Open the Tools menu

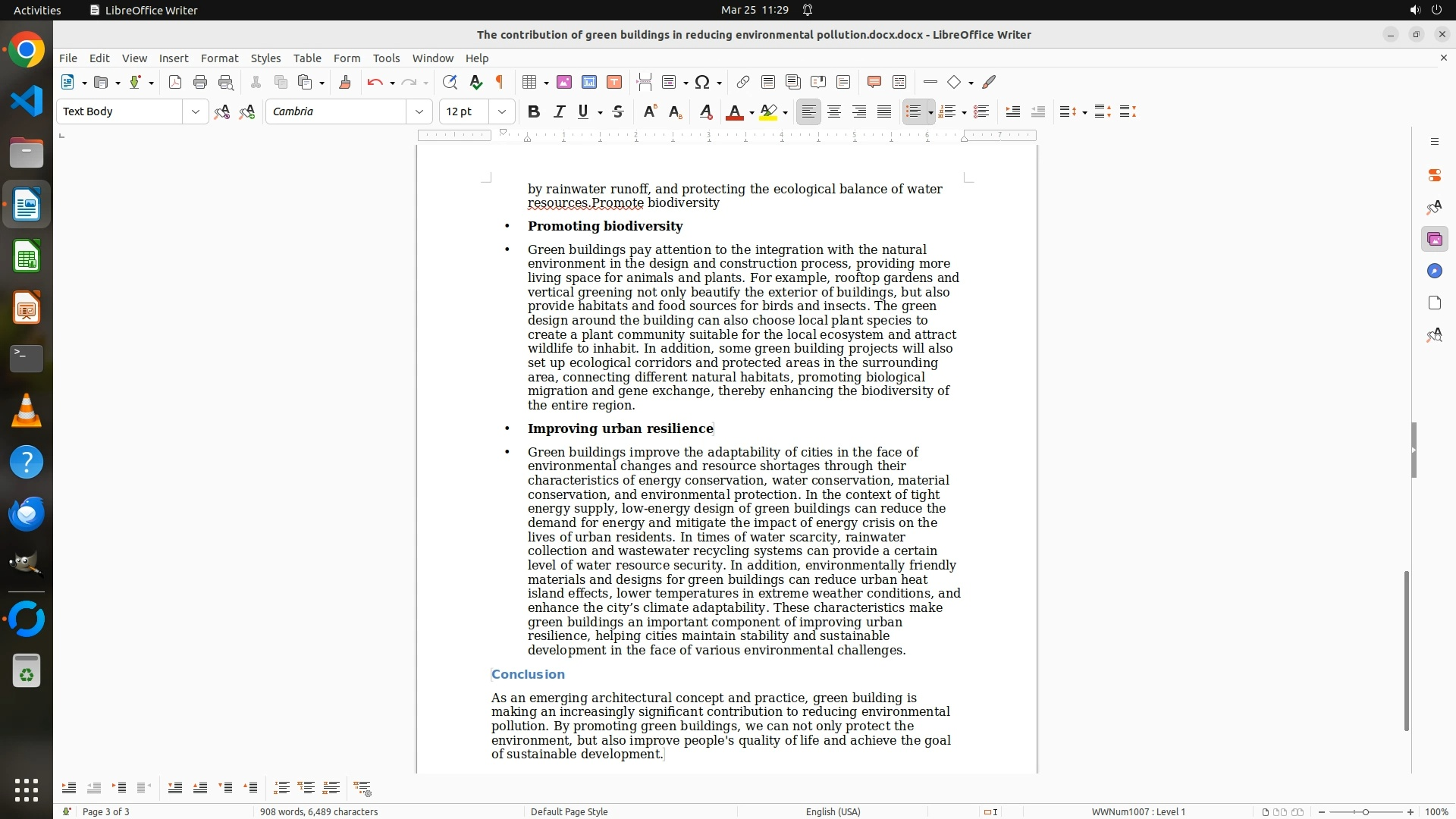point(386,58)
